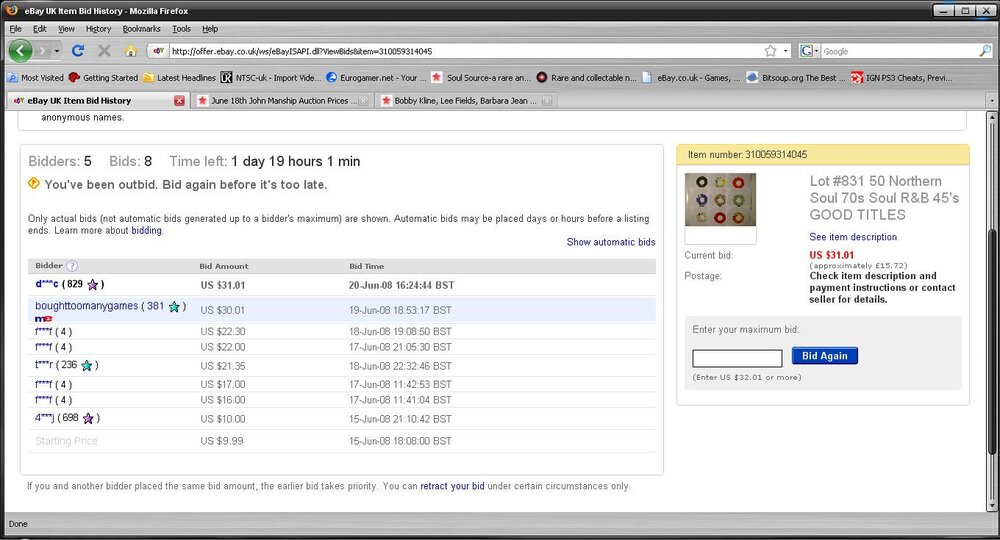
Task: Switch to Bobby Kline, Lee Fields tab
Action: (x=464, y=101)
